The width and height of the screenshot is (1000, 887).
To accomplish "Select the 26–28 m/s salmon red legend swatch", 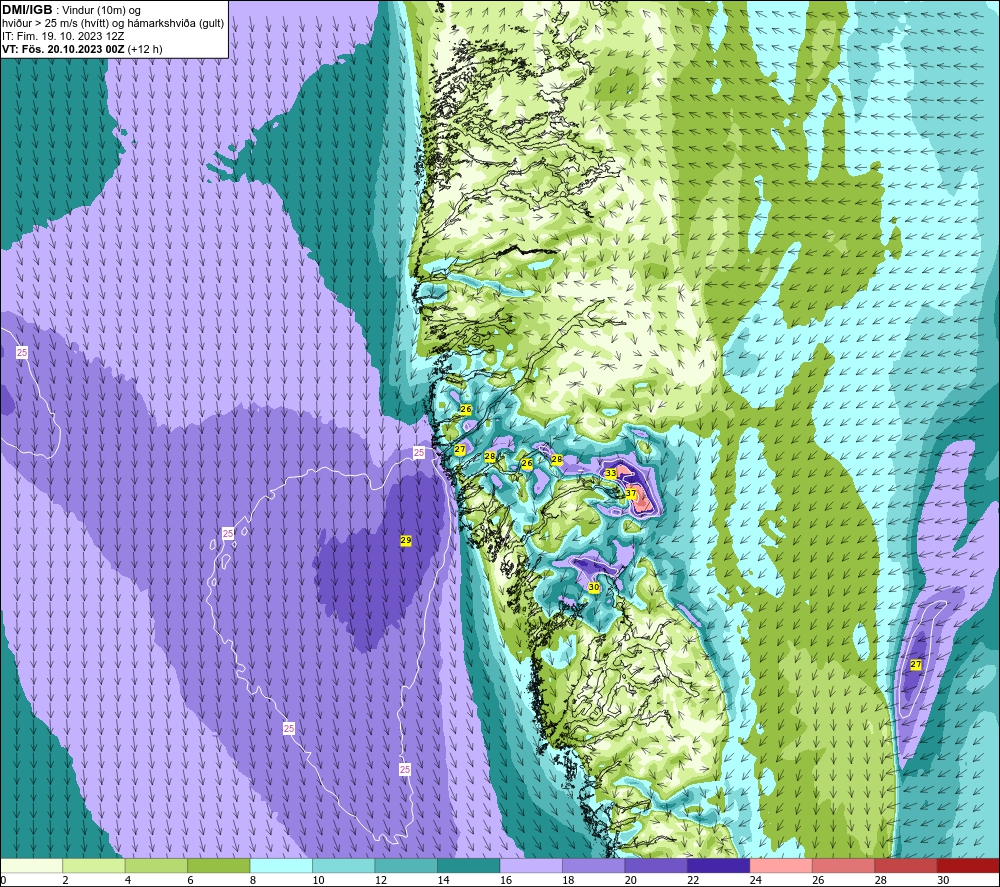I will pos(844,865).
